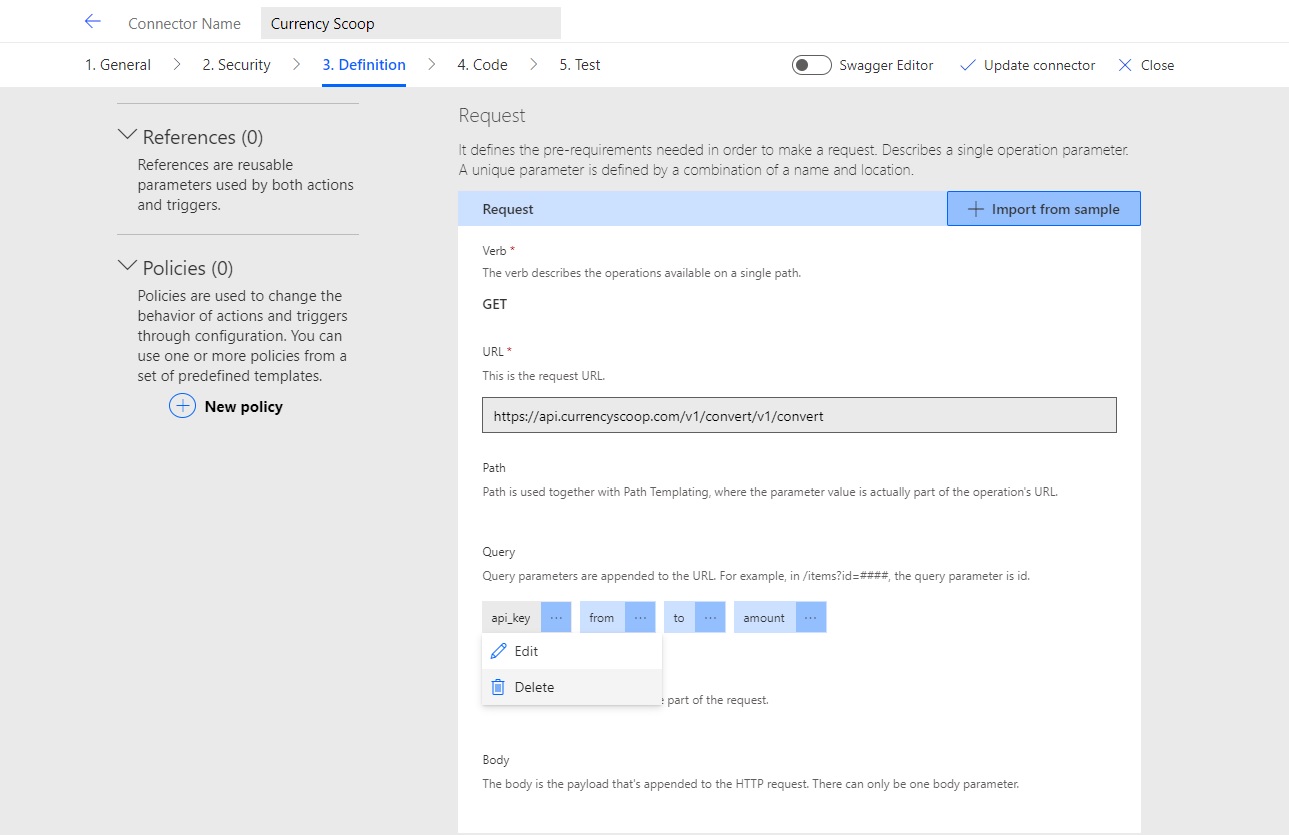Click the trash can icon beside Delete
1289x835 pixels.
(x=498, y=687)
